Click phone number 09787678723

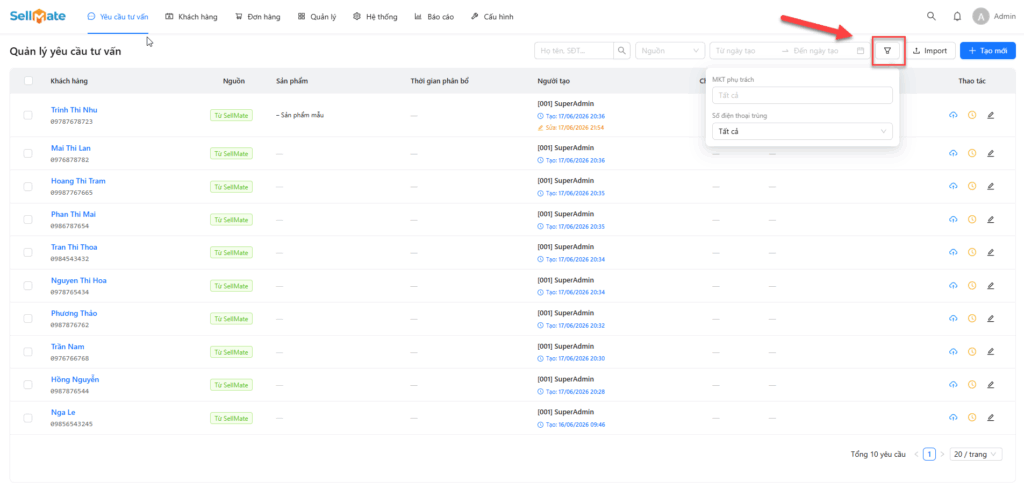pos(72,121)
